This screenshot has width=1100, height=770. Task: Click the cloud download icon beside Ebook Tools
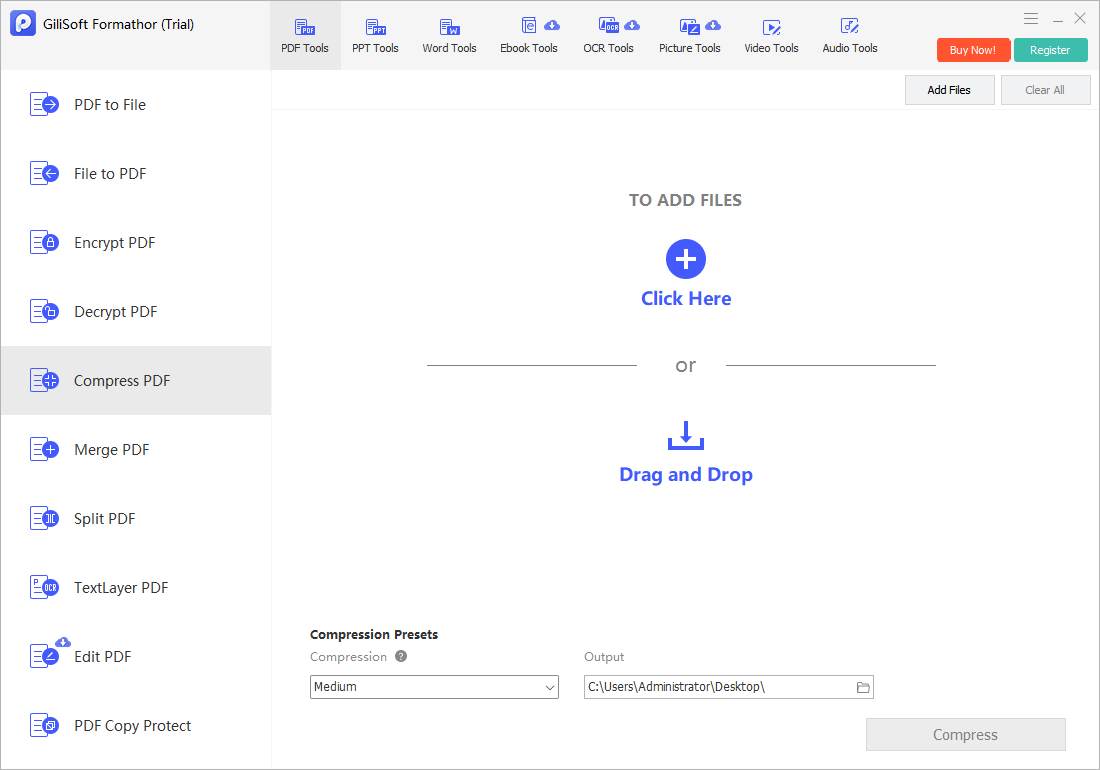(552, 25)
